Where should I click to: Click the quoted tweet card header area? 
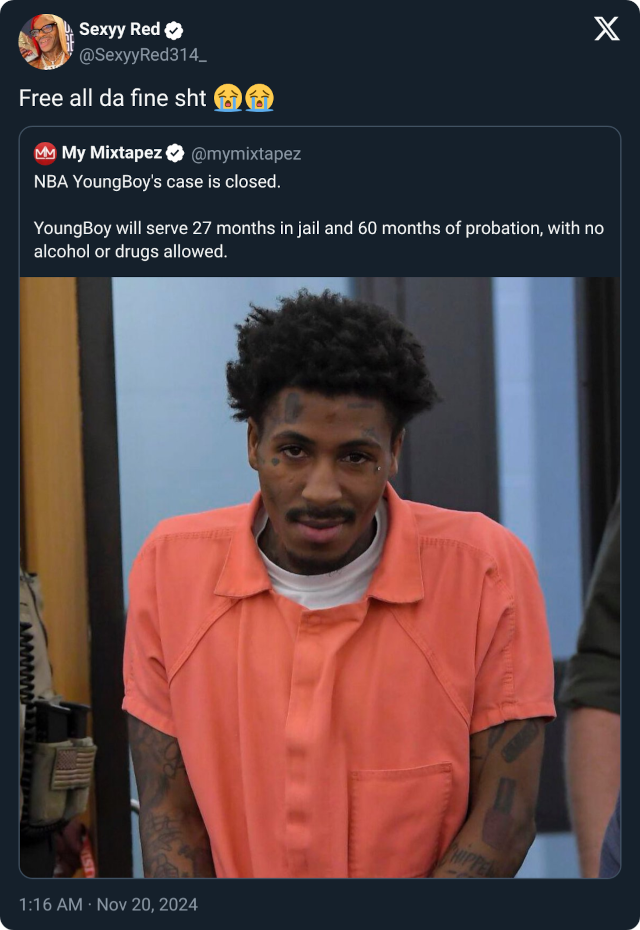[x=320, y=154]
